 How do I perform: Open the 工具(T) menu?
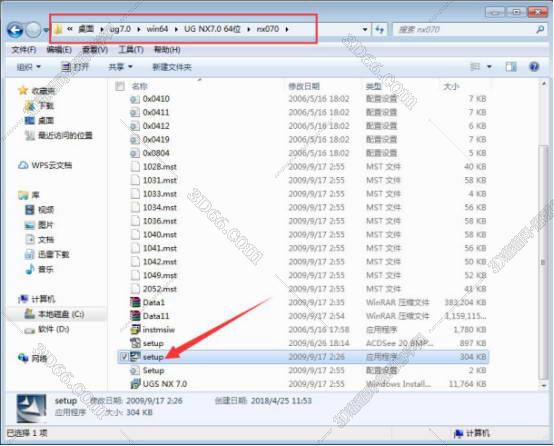click(131, 50)
